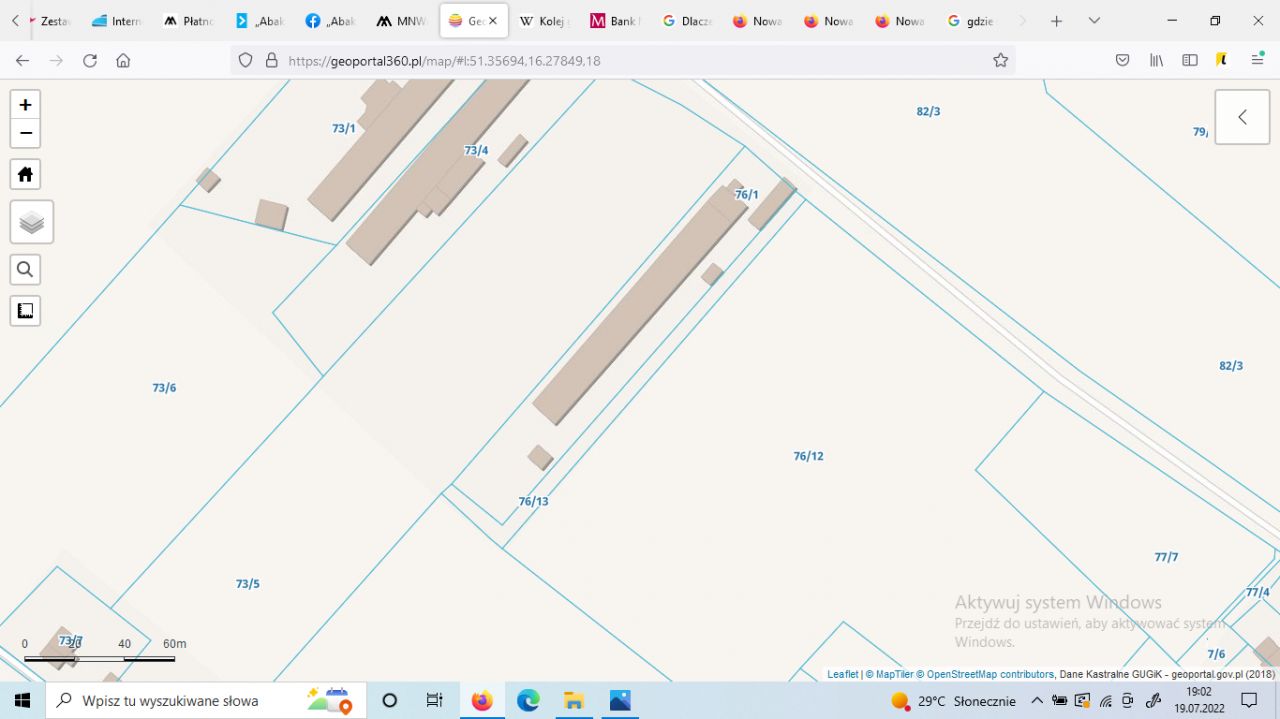Click the geoportal360.pl address bar

(x=622, y=60)
